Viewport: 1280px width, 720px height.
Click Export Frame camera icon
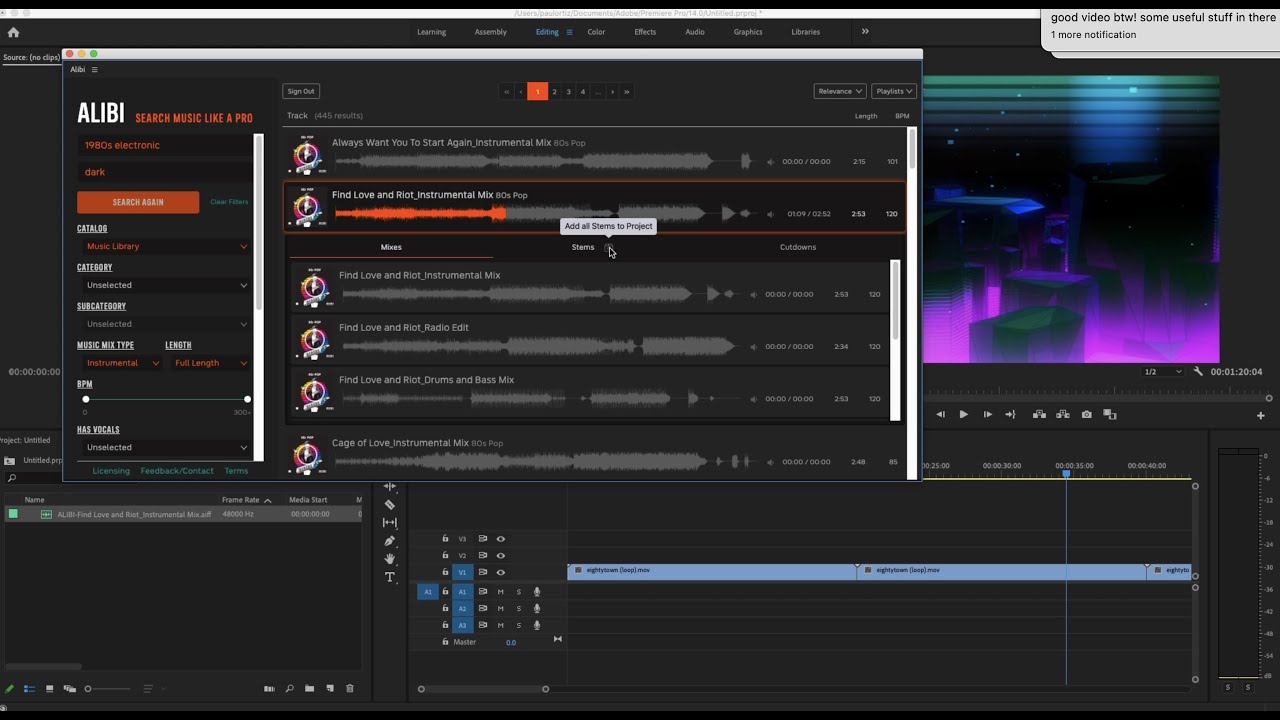(1087, 414)
